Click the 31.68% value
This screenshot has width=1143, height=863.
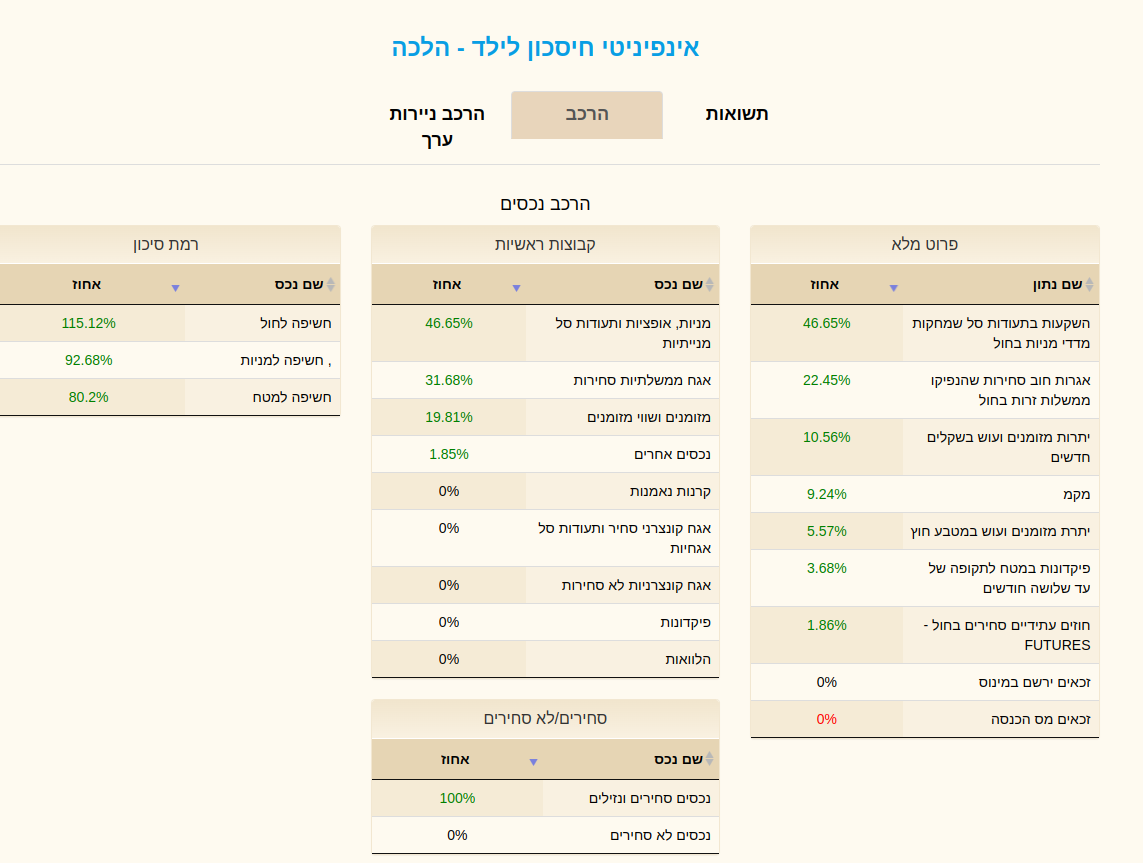tap(449, 380)
